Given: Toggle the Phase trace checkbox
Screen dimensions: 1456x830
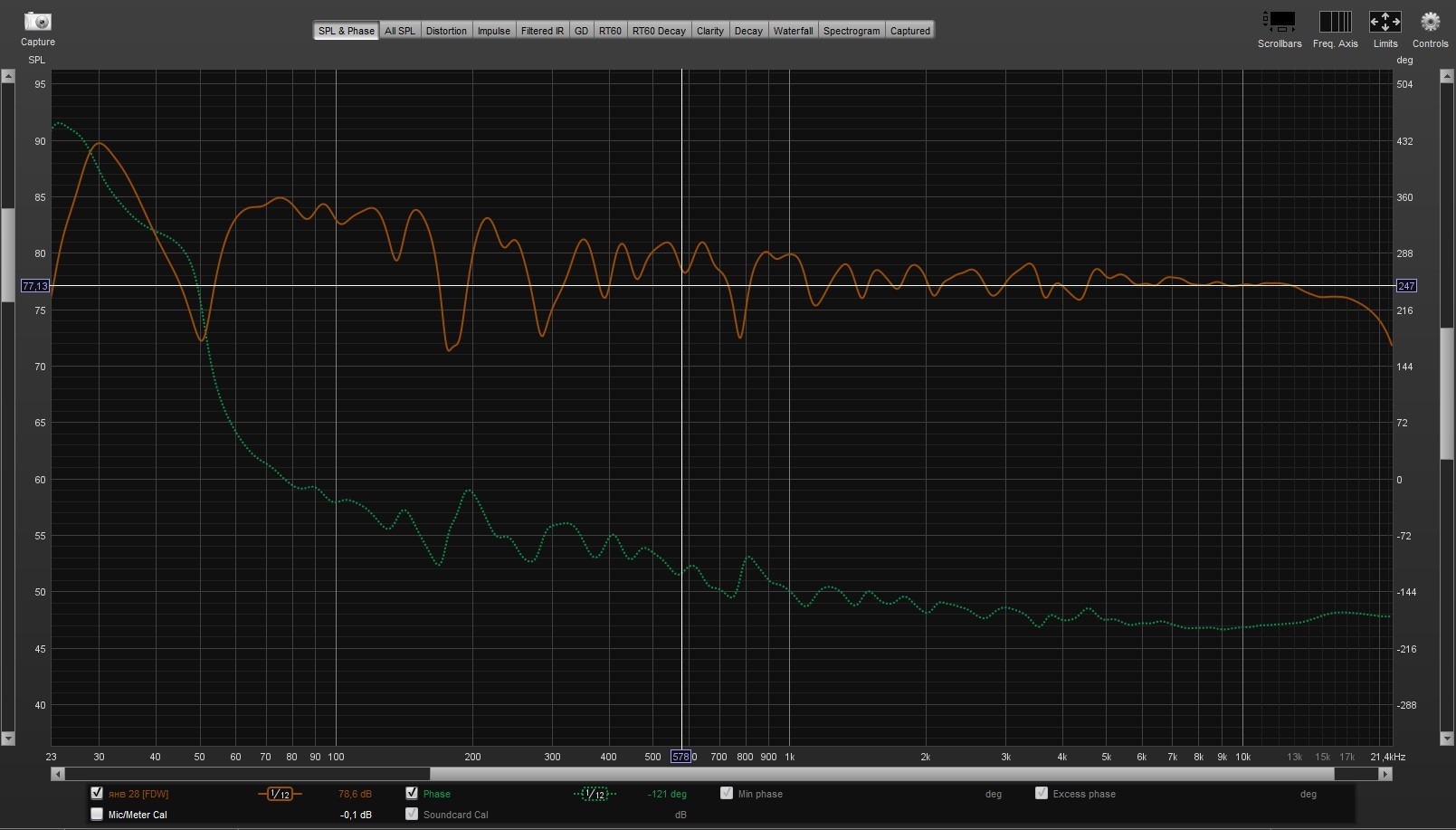Looking at the screenshot, I should click(x=412, y=793).
